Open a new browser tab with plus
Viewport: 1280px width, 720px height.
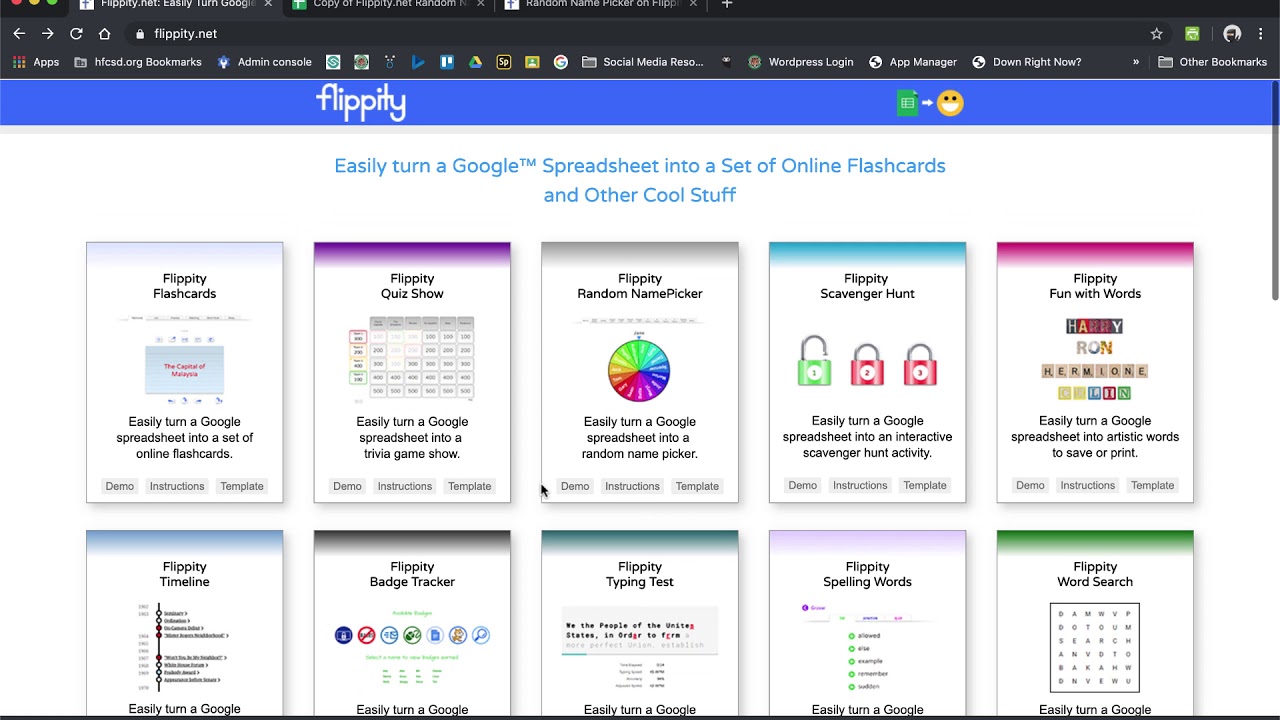tap(727, 4)
